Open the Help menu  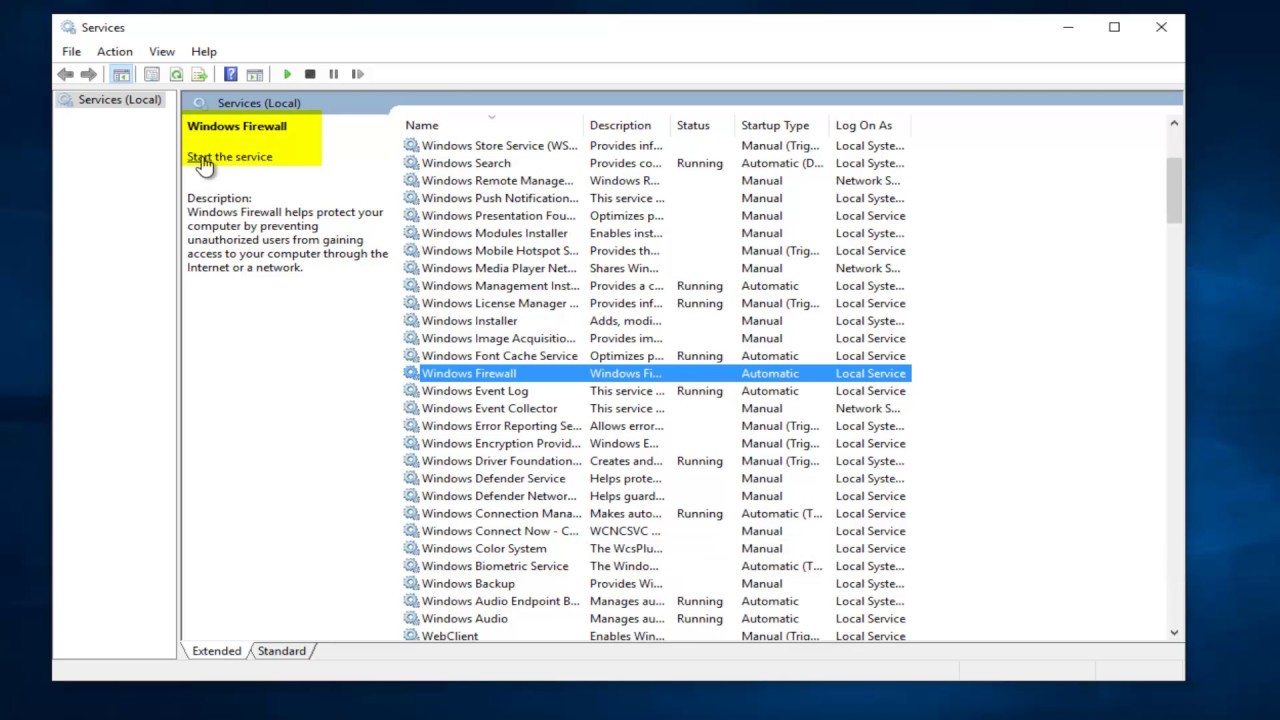click(203, 51)
